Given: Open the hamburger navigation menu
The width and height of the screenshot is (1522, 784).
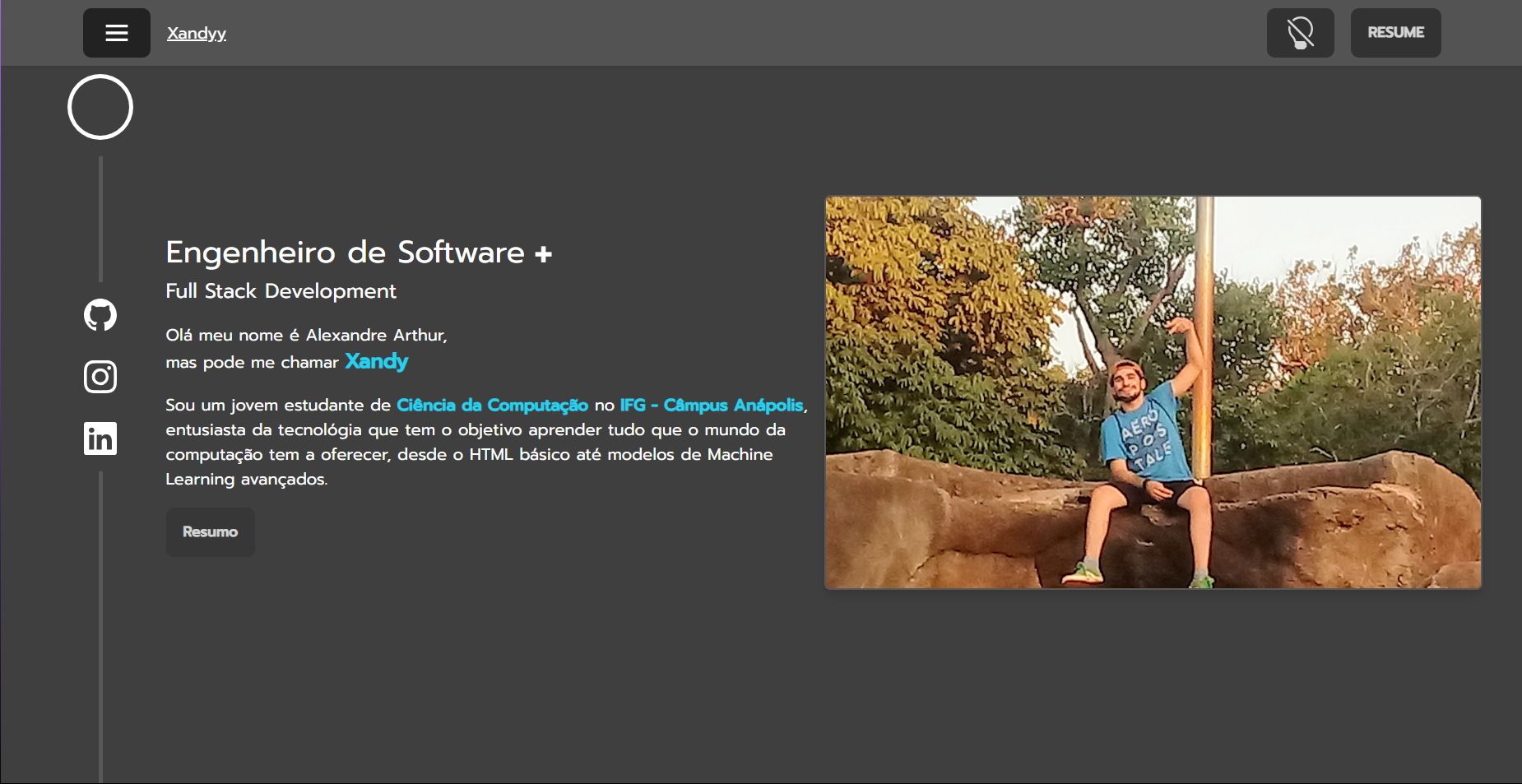Looking at the screenshot, I should click(116, 33).
